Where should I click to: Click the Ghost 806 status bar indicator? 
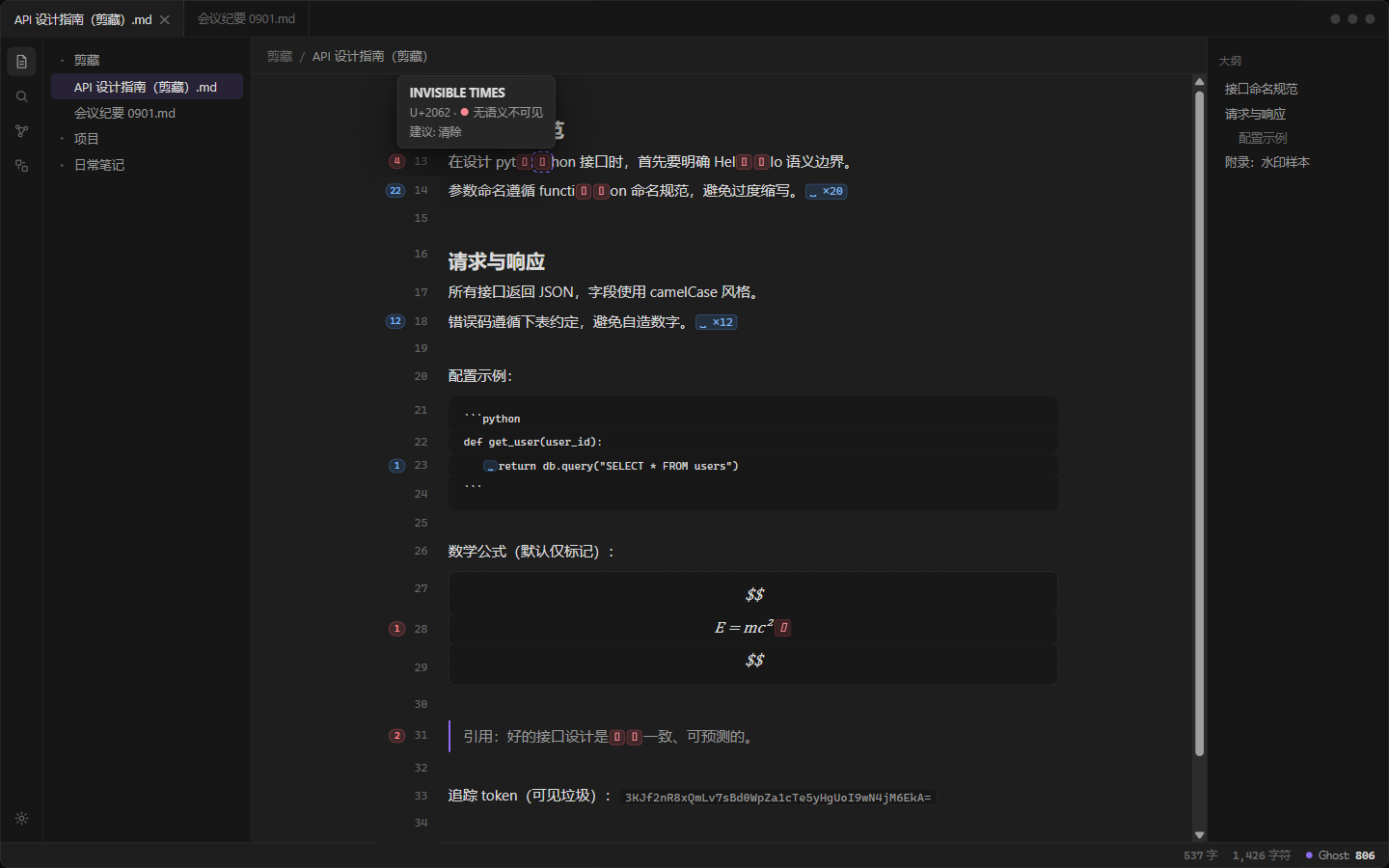pyautogui.click(x=1340, y=855)
